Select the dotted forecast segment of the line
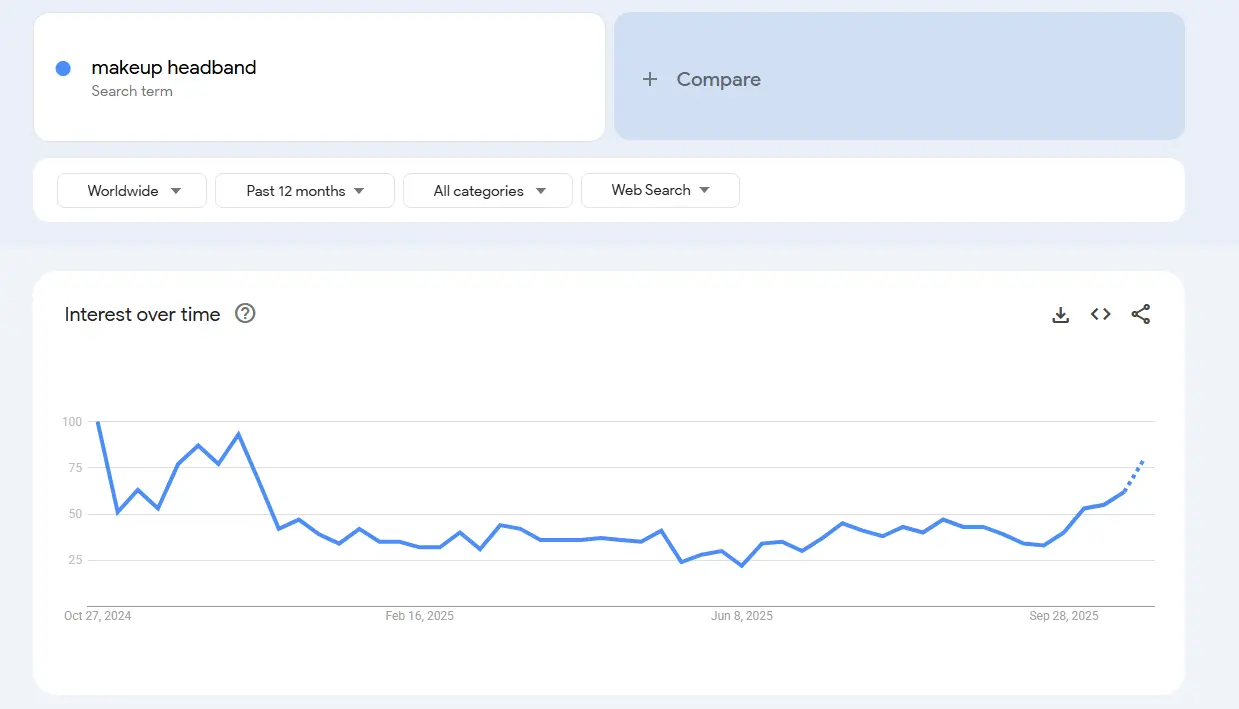This screenshot has width=1239, height=709. tap(1134, 475)
